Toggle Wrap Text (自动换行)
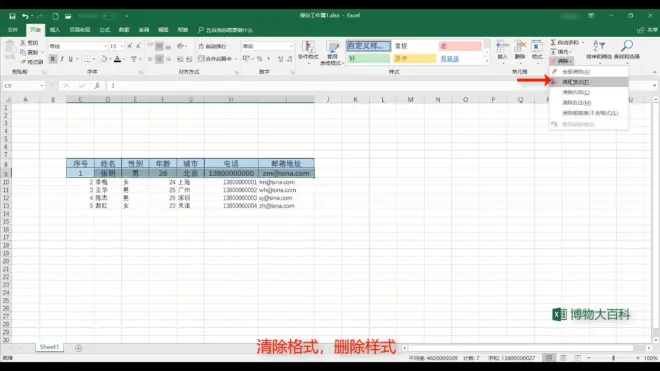The height and width of the screenshot is (371, 660). (x=213, y=46)
